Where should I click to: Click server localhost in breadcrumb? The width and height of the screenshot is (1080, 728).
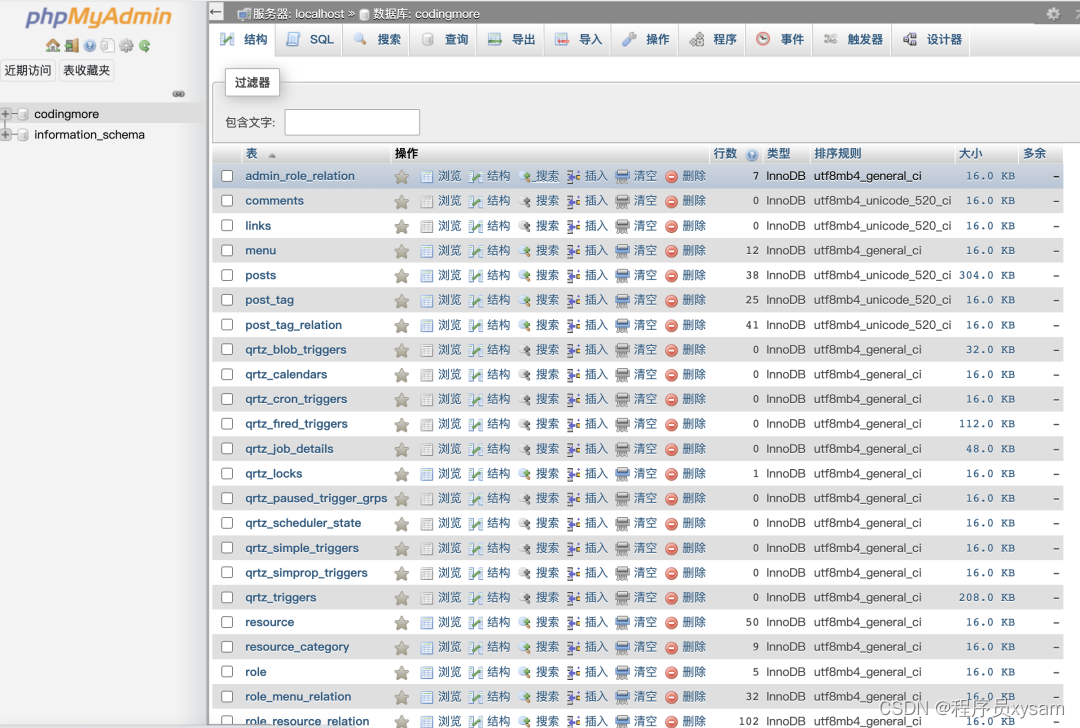[x=298, y=14]
